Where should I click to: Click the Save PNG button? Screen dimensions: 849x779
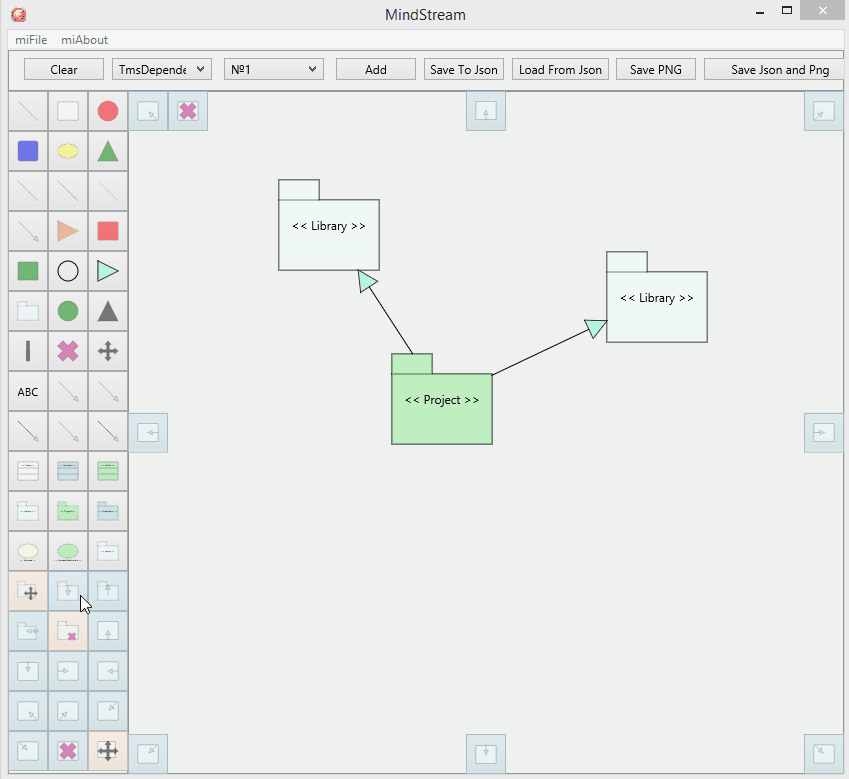click(x=656, y=69)
